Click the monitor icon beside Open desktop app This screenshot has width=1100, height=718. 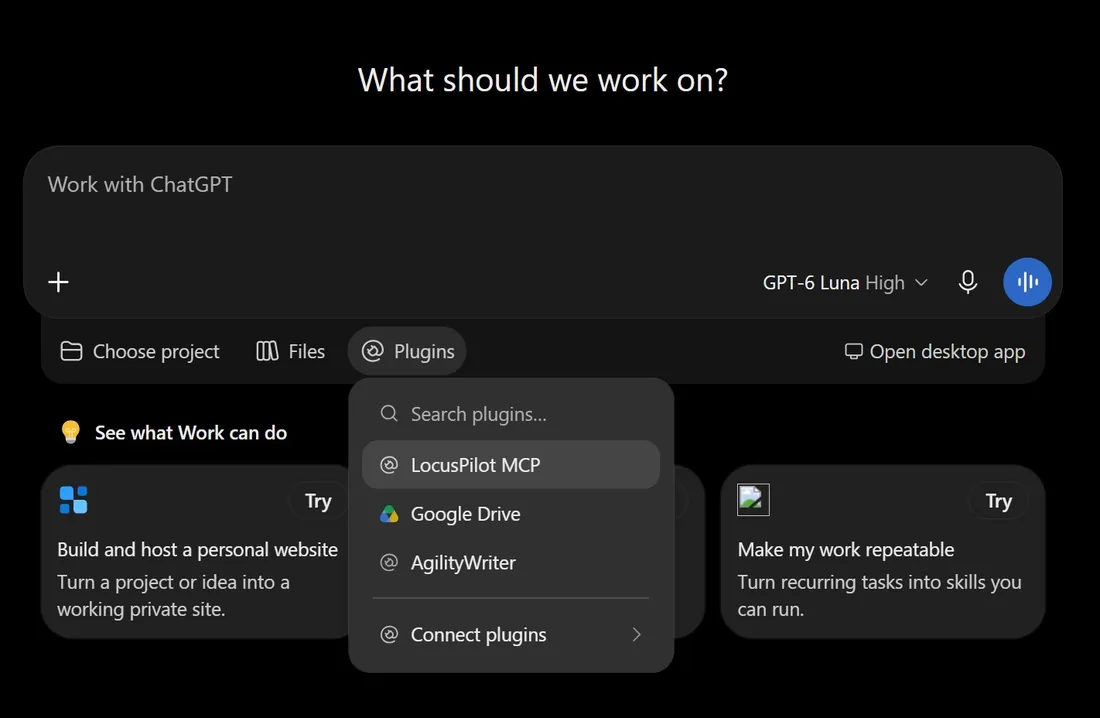click(x=854, y=351)
